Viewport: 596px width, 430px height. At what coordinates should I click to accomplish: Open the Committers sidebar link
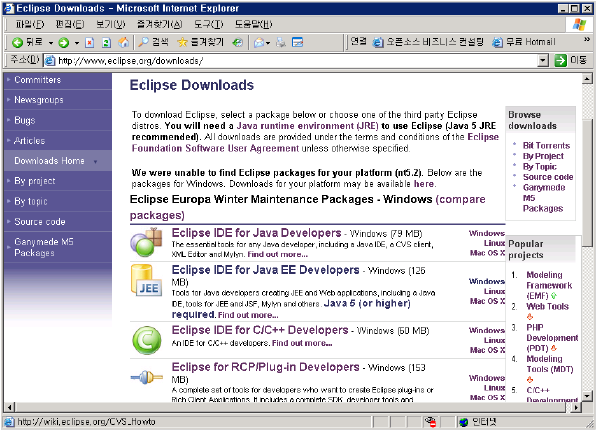tap(38, 80)
